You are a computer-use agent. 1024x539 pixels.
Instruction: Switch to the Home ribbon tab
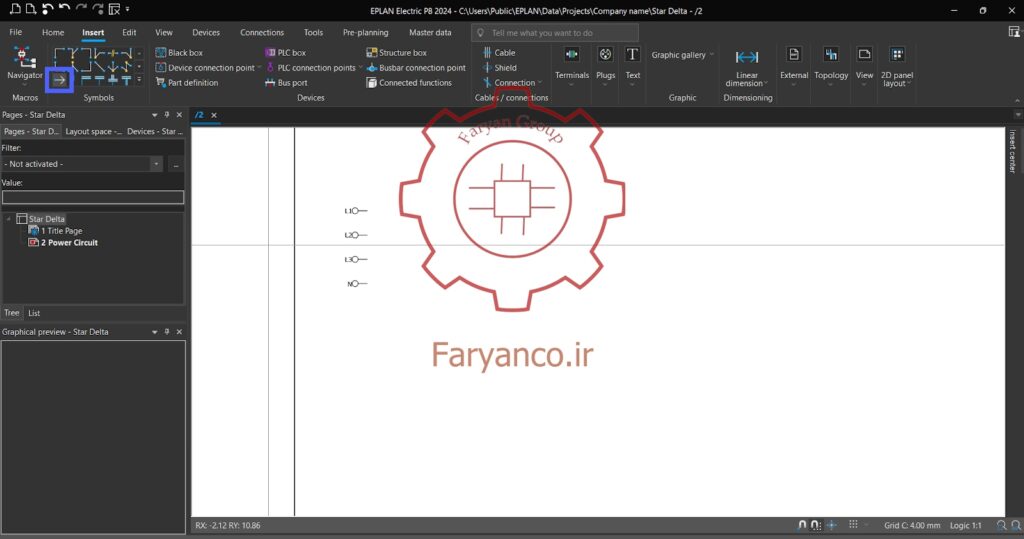(53, 32)
